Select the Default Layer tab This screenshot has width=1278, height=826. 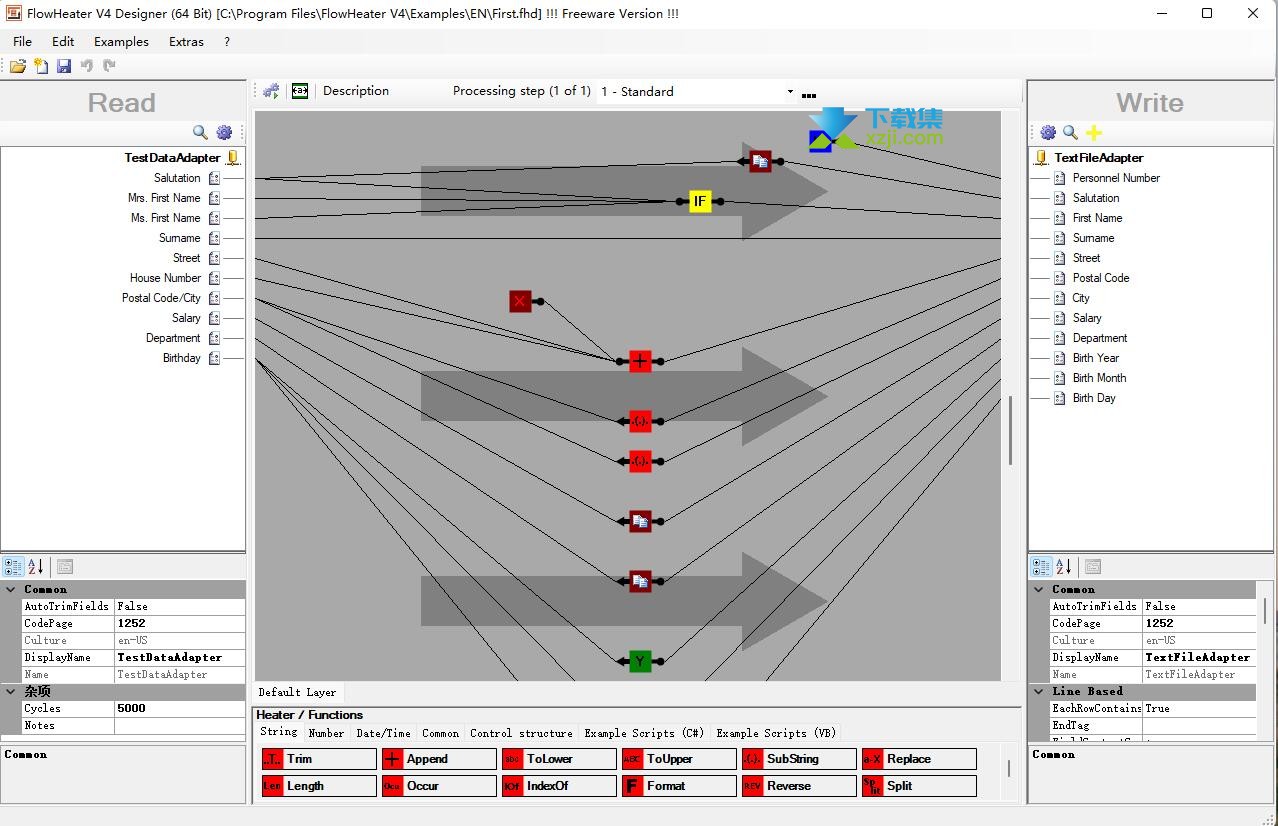click(x=297, y=692)
